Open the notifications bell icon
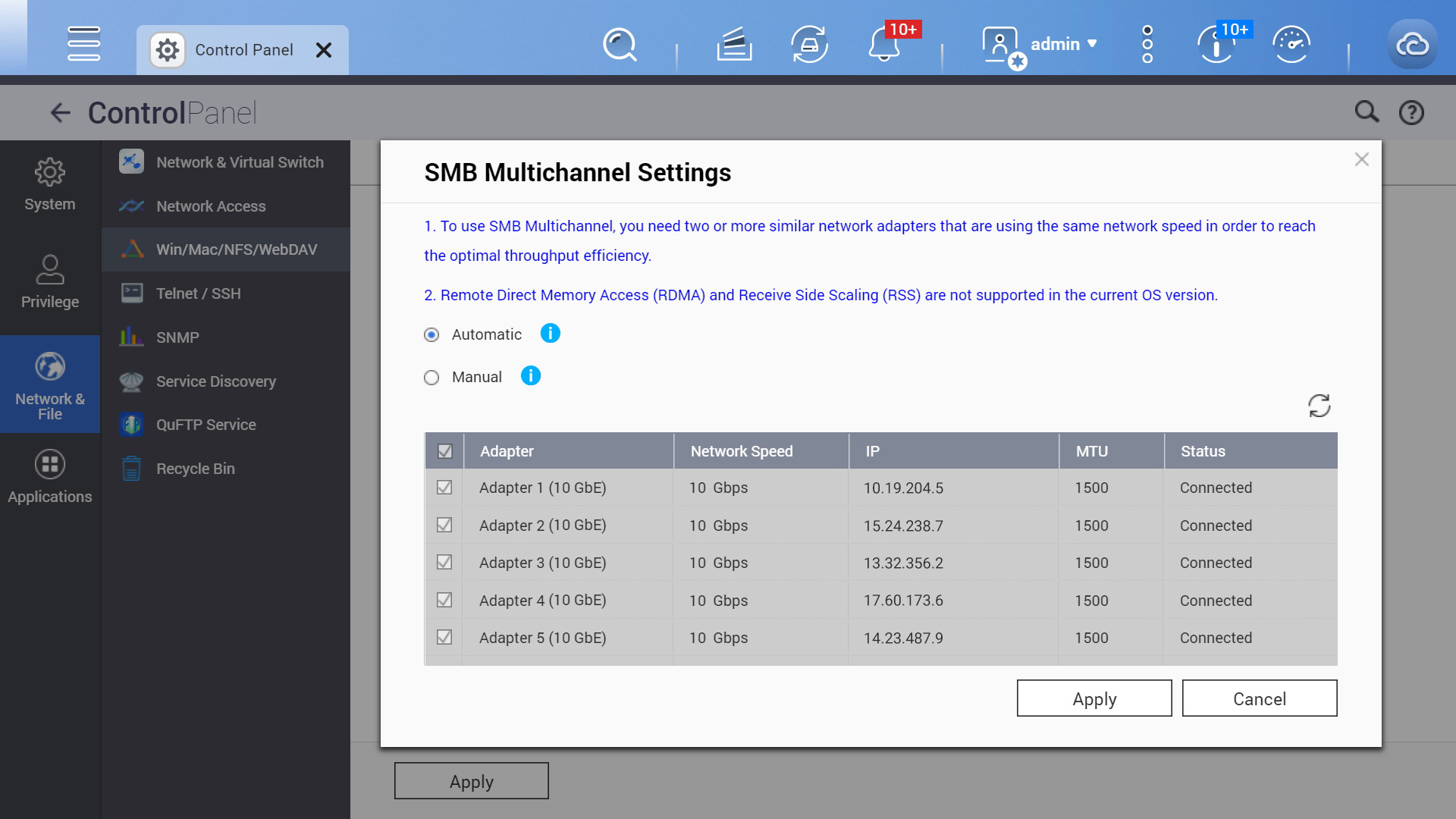The image size is (1456, 819). 884,45
